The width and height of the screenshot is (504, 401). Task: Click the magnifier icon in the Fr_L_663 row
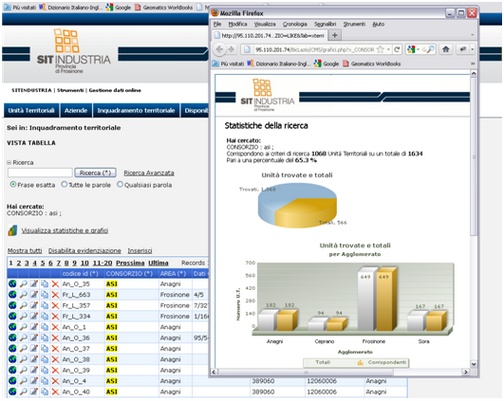pos(23,295)
